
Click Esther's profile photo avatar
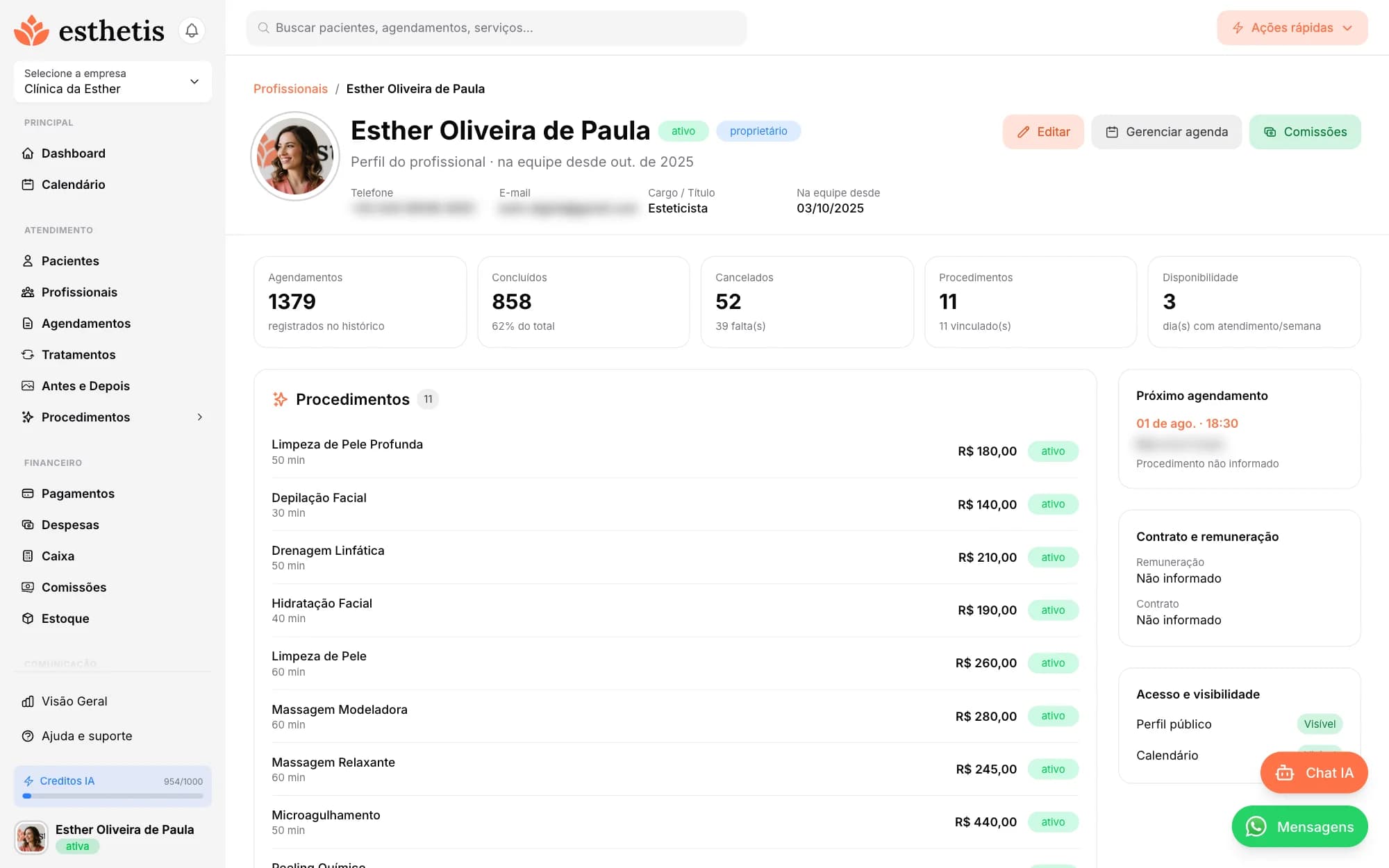point(295,156)
